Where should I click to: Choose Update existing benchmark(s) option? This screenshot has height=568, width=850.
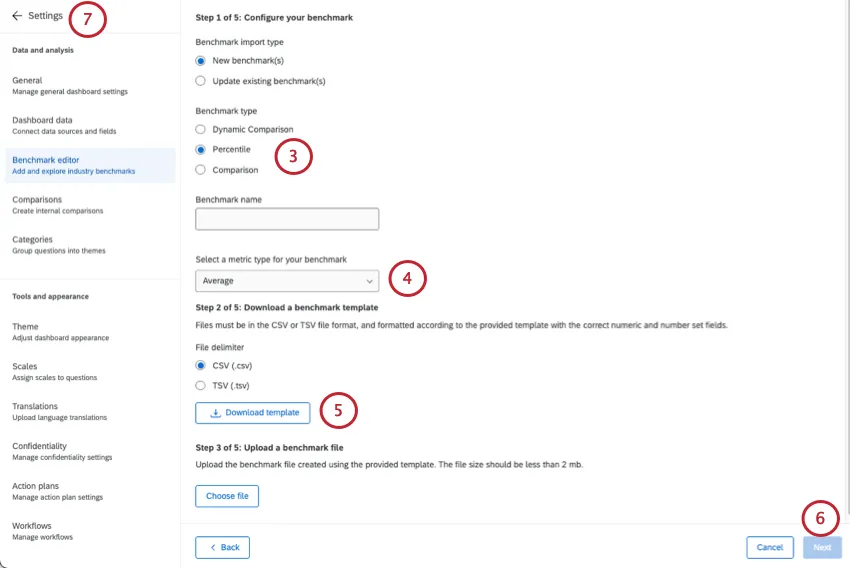tap(201, 81)
